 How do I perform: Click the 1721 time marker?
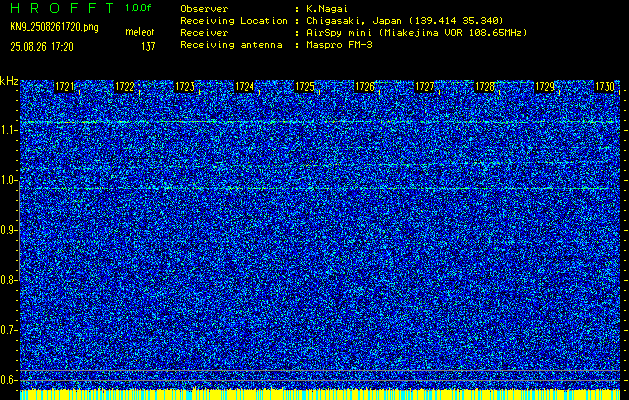[x=65, y=87]
